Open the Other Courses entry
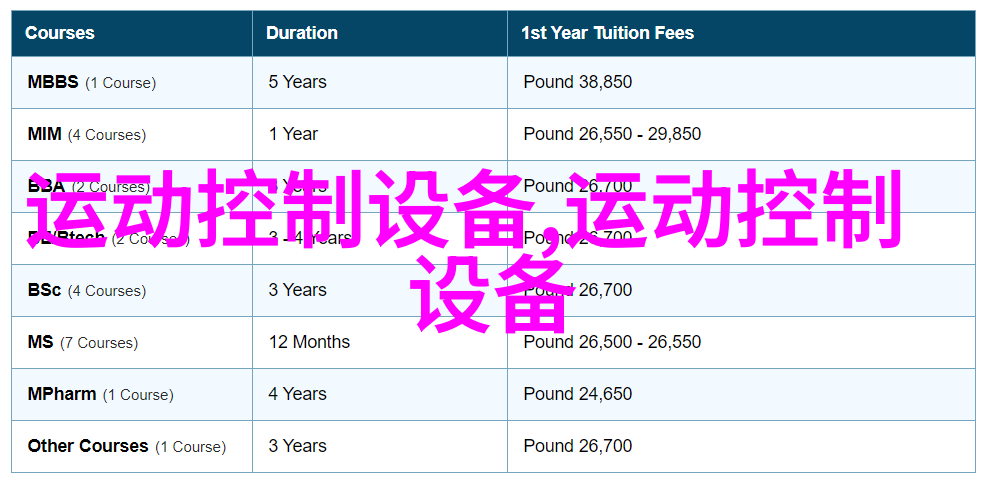This screenshot has width=984, height=483. coord(127,447)
